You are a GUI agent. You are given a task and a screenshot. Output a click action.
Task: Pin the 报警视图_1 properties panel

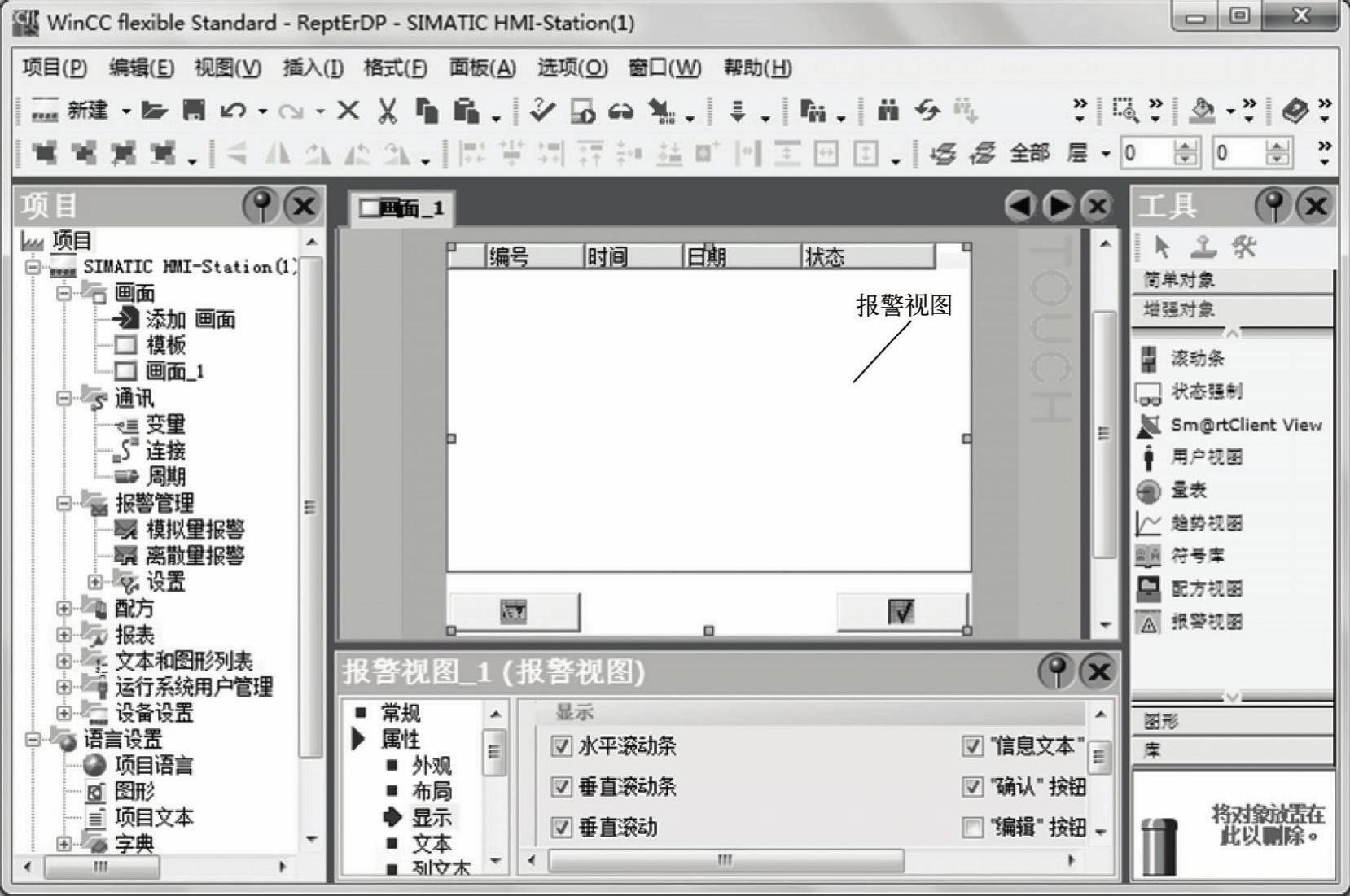[x=1057, y=671]
